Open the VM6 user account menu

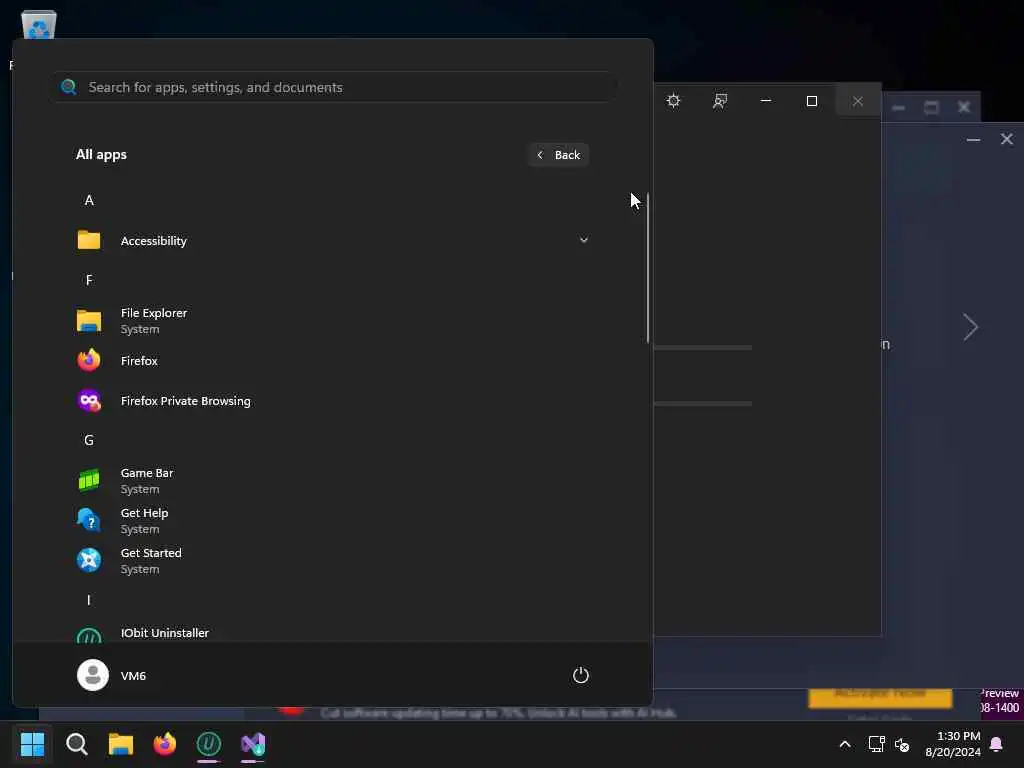112,675
